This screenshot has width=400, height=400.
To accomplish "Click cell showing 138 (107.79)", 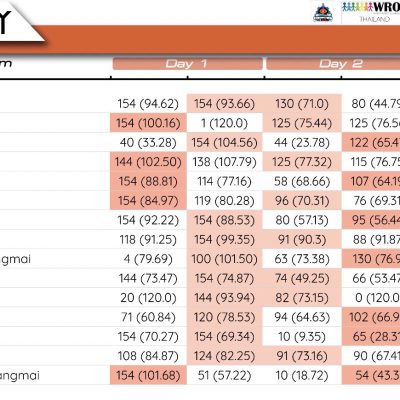I will tap(225, 162).
